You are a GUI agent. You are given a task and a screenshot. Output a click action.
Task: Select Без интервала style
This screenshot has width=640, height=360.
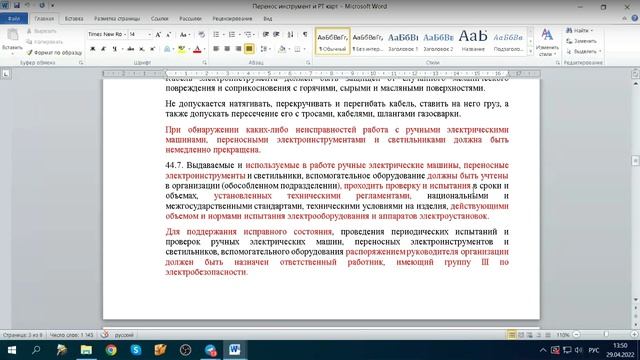368,41
